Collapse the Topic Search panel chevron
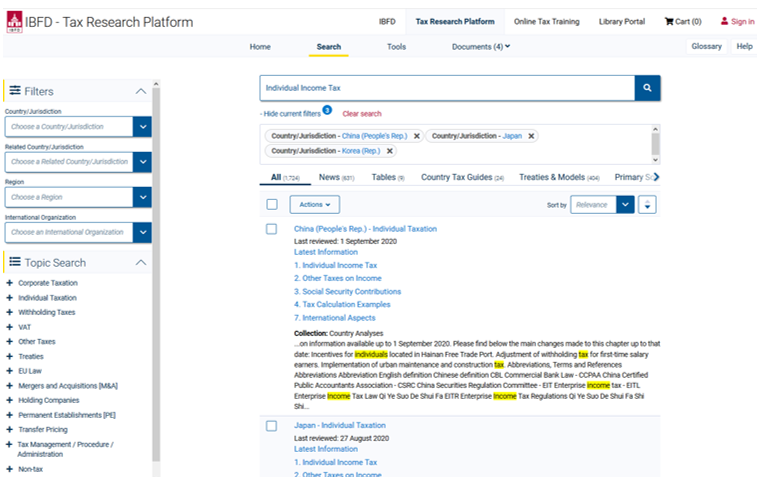 [141, 262]
